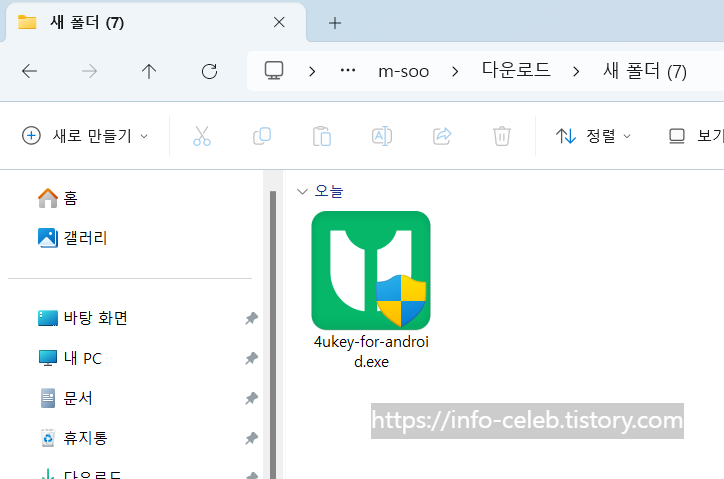Click the Cut scissors icon
Screen dimensions: 724x479
click(x=202, y=136)
